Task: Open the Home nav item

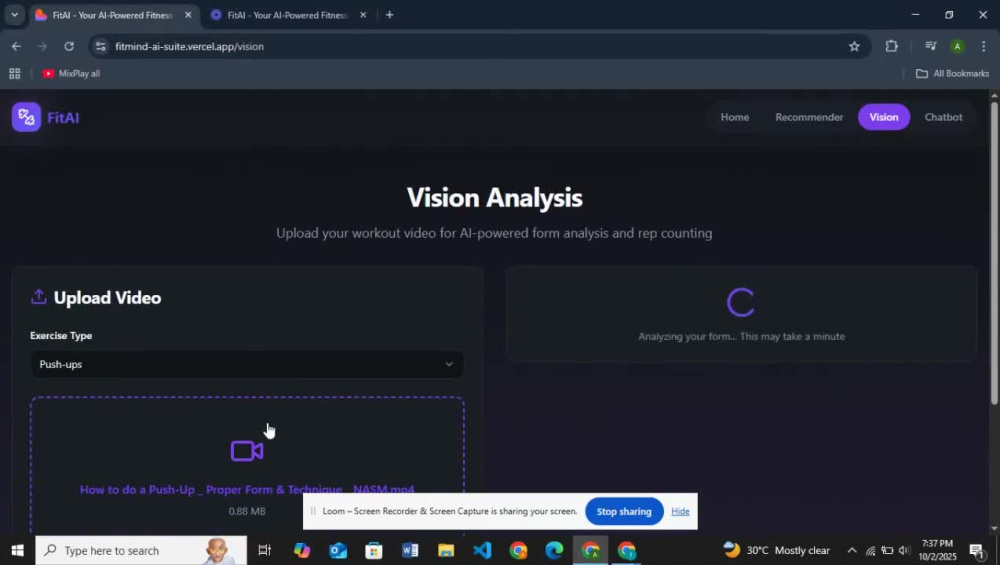Action: 735,117
